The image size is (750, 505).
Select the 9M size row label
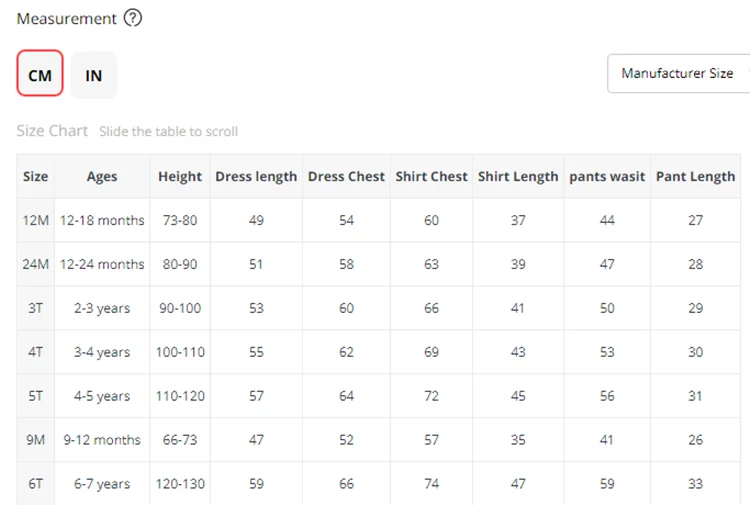(x=35, y=440)
